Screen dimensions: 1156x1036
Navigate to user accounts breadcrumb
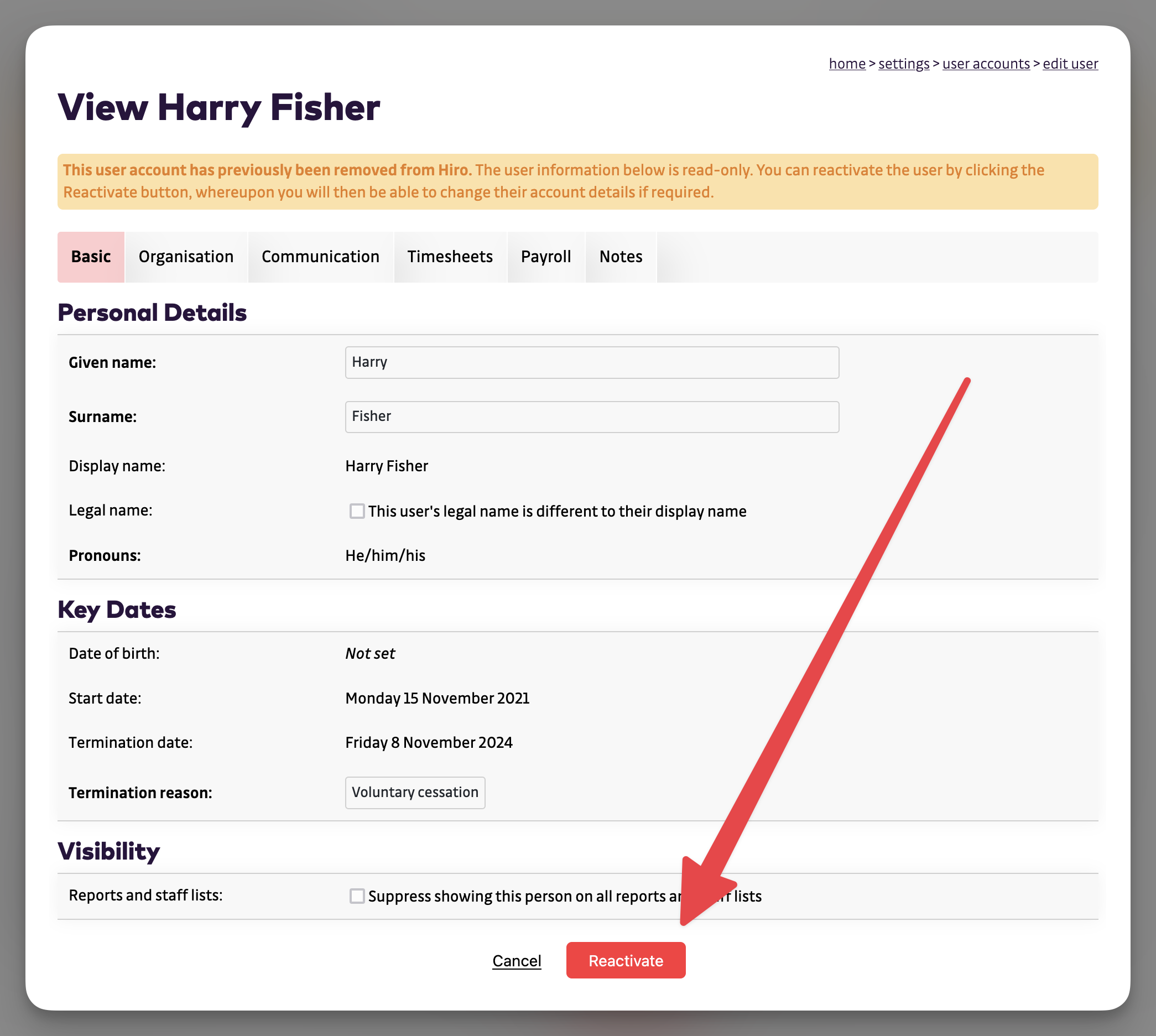point(986,64)
